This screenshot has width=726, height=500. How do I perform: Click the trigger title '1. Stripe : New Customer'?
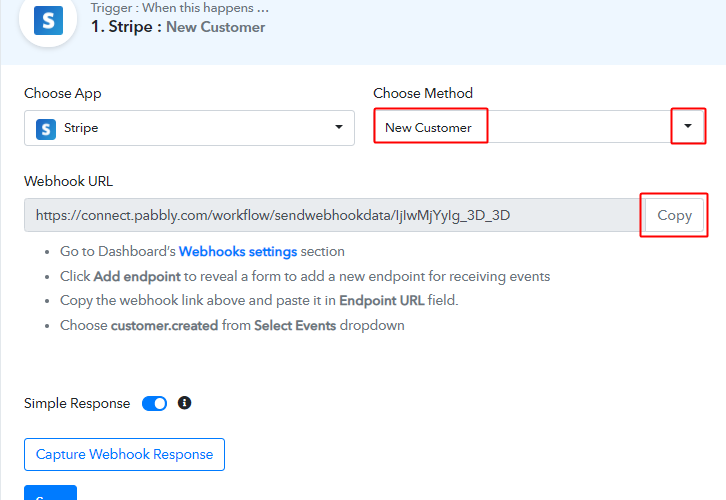pyautogui.click(x=178, y=27)
